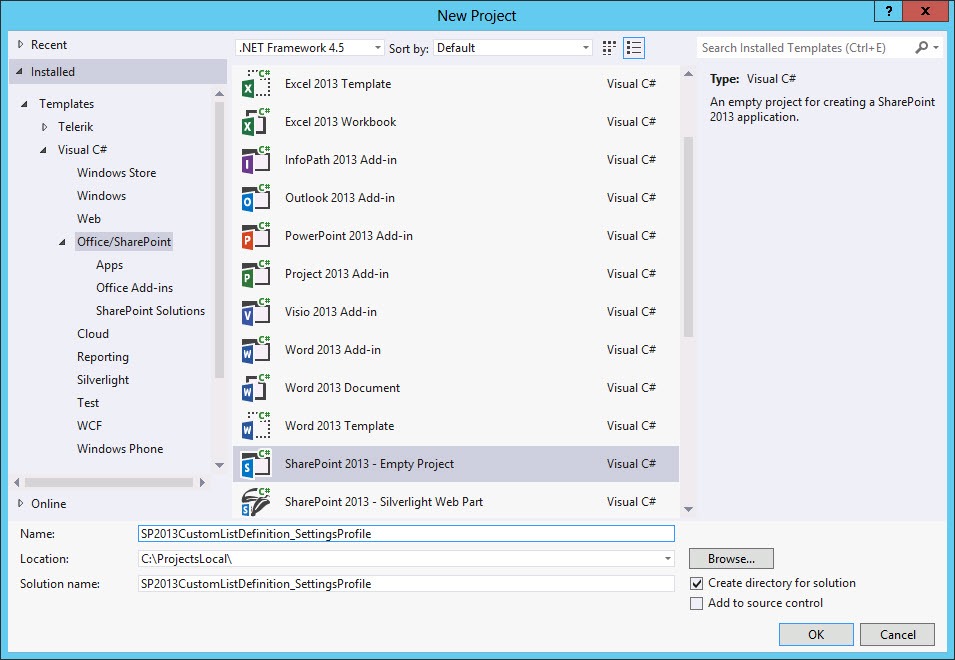The image size is (955, 660).
Task: Click the Word 2013 Document icon
Action: click(256, 389)
